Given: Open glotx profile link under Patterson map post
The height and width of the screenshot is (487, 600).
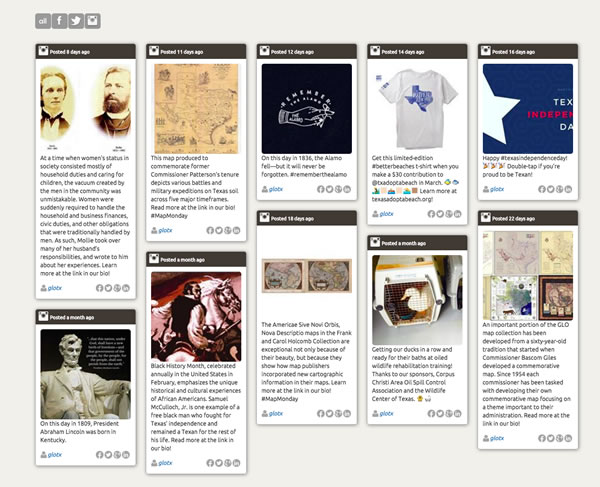Looking at the screenshot, I should click(165, 231).
